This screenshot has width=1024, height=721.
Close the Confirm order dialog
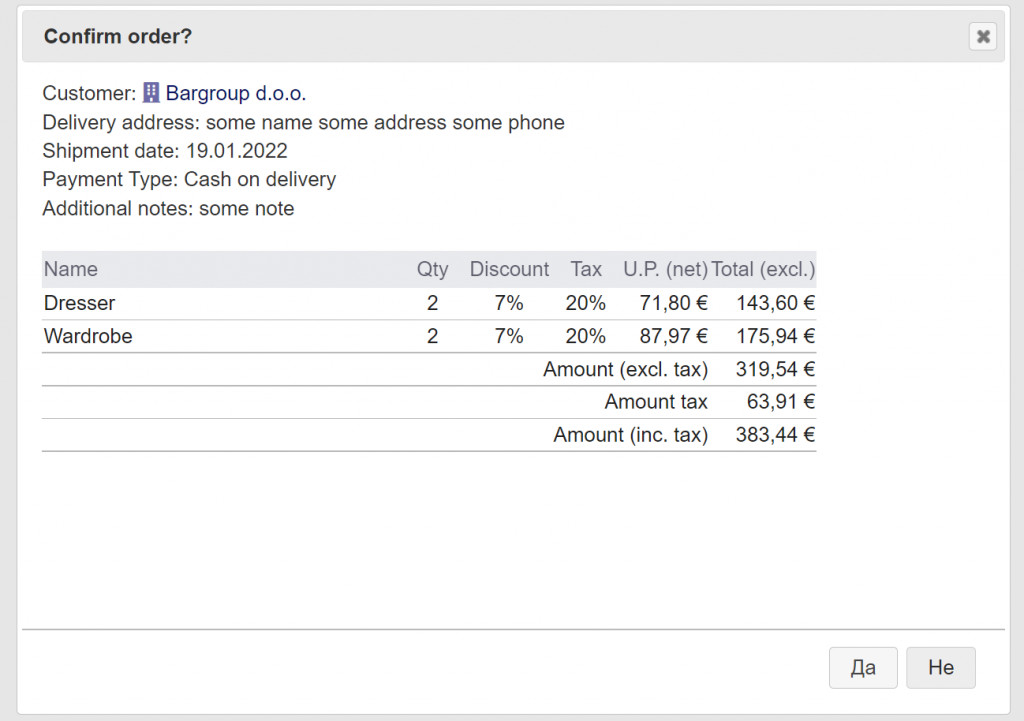tap(983, 37)
